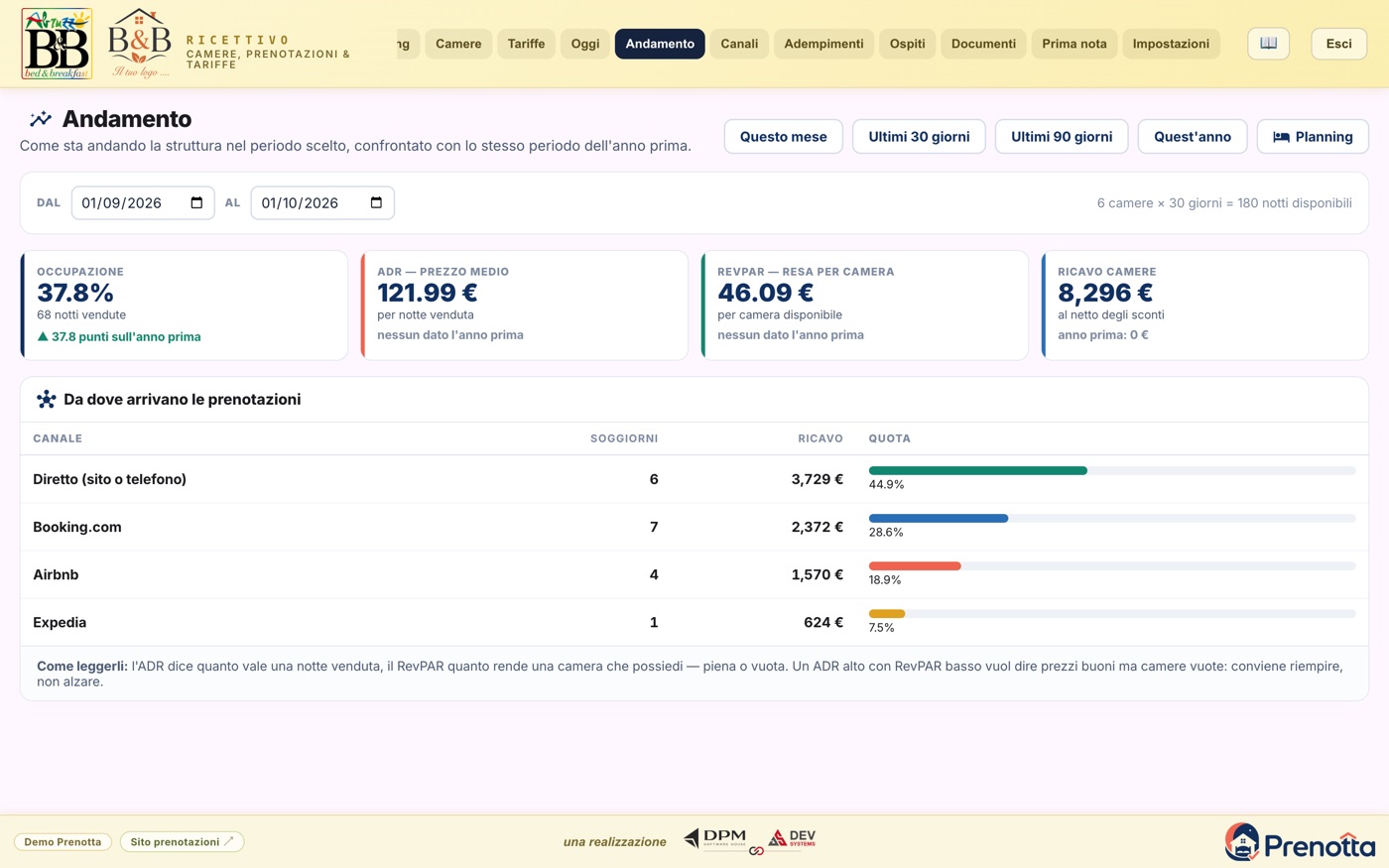This screenshot has width=1389, height=868.
Task: Go to the Prima nota tab
Action: (x=1073, y=44)
